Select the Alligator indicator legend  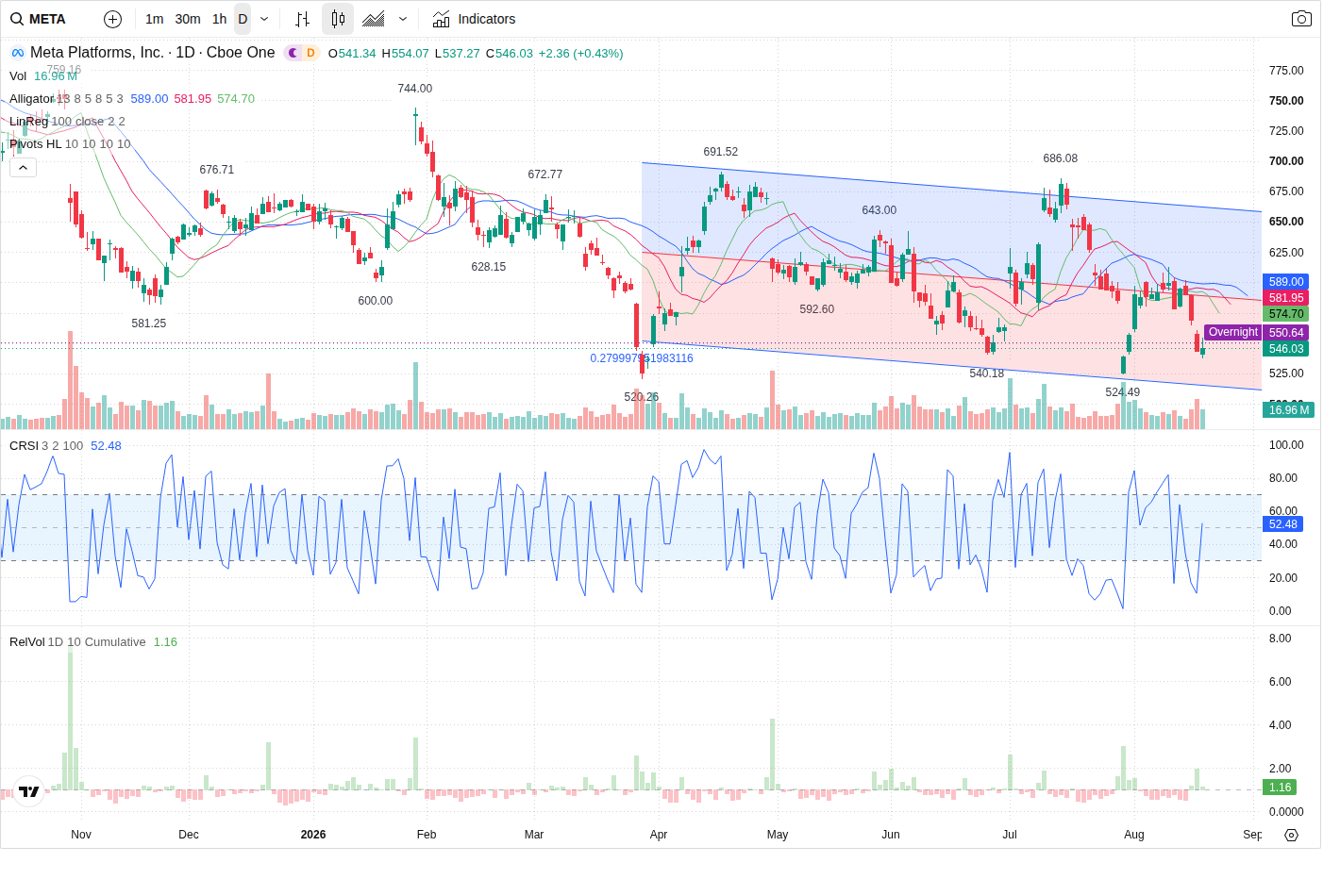pos(32,99)
